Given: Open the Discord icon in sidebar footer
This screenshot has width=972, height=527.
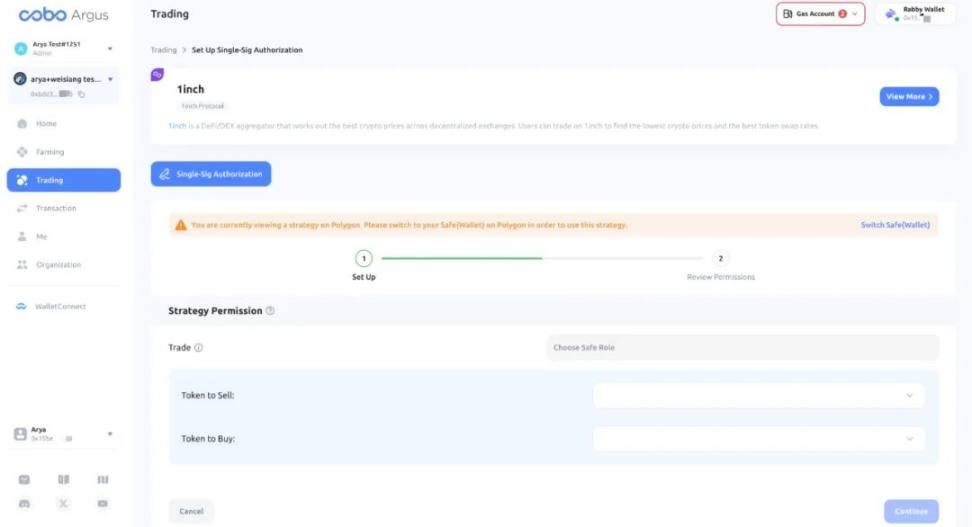Looking at the screenshot, I should click(x=24, y=503).
